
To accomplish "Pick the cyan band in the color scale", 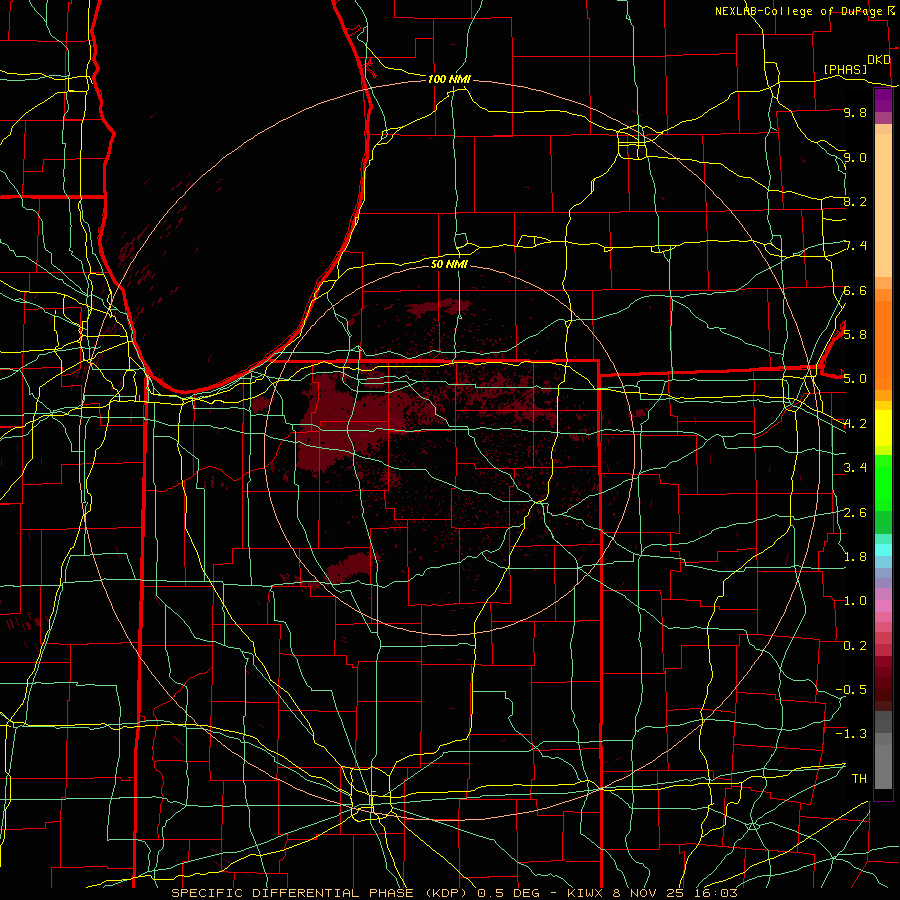I will point(883,550).
